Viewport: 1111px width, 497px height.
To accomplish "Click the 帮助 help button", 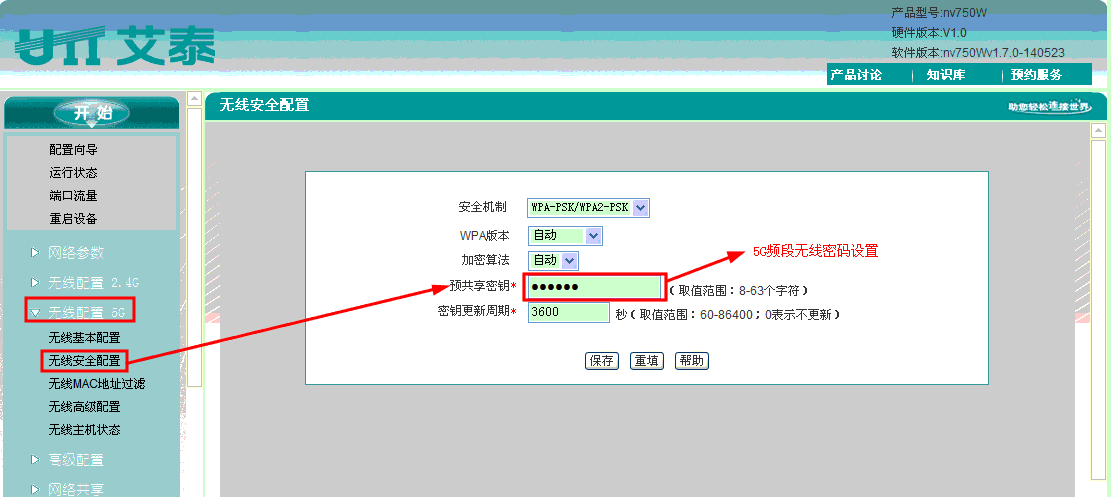I will (x=692, y=361).
